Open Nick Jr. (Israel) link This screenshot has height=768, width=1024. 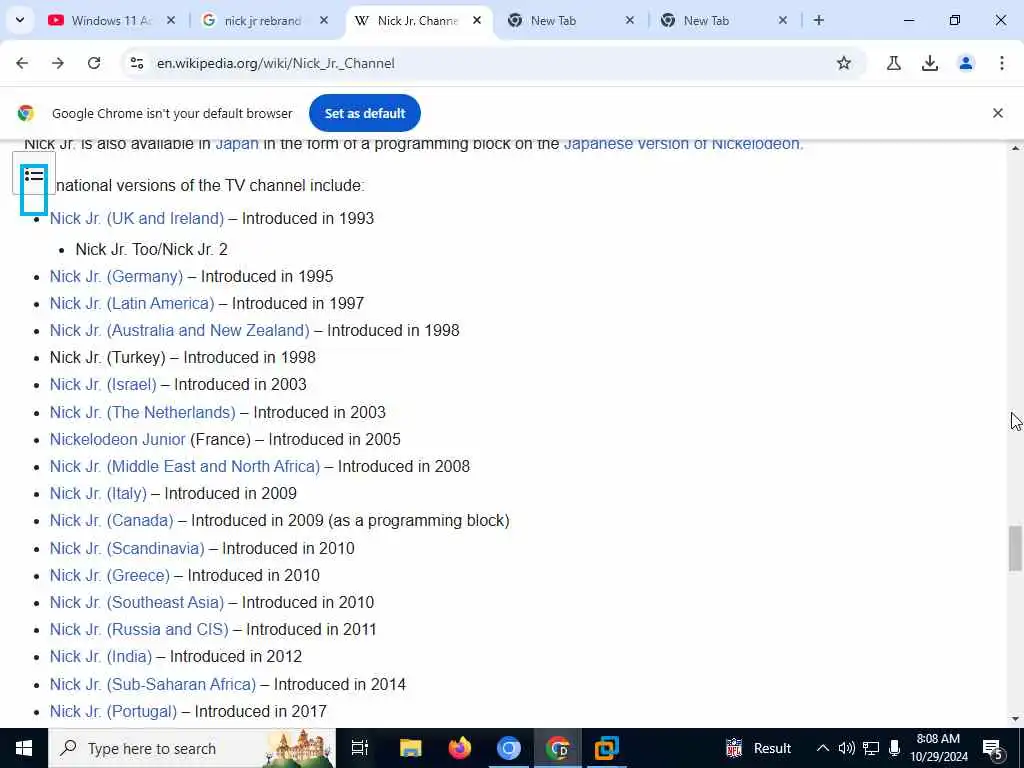click(103, 385)
